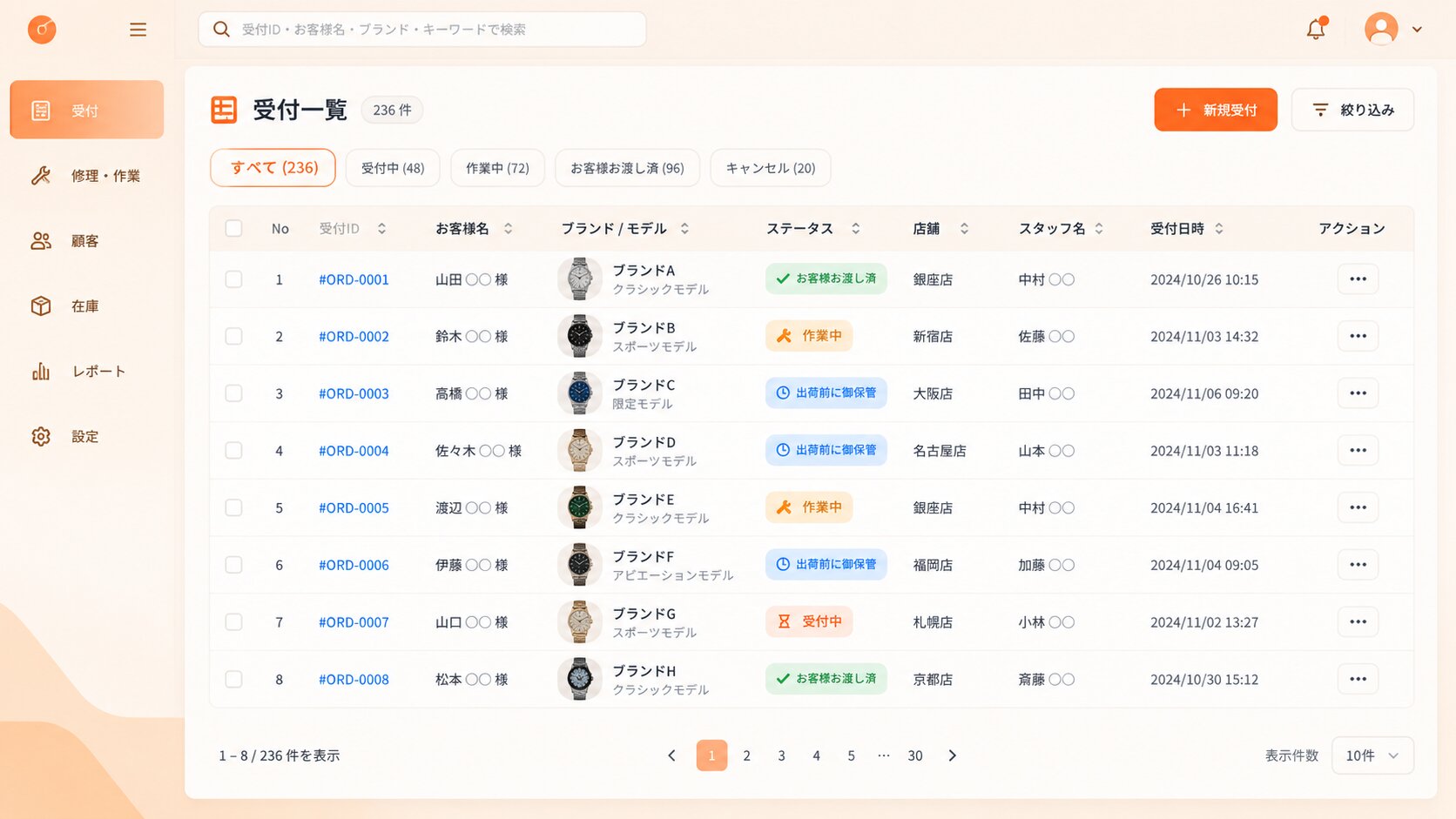Go to previous page arrow
The height and width of the screenshot is (819, 1456).
671,755
